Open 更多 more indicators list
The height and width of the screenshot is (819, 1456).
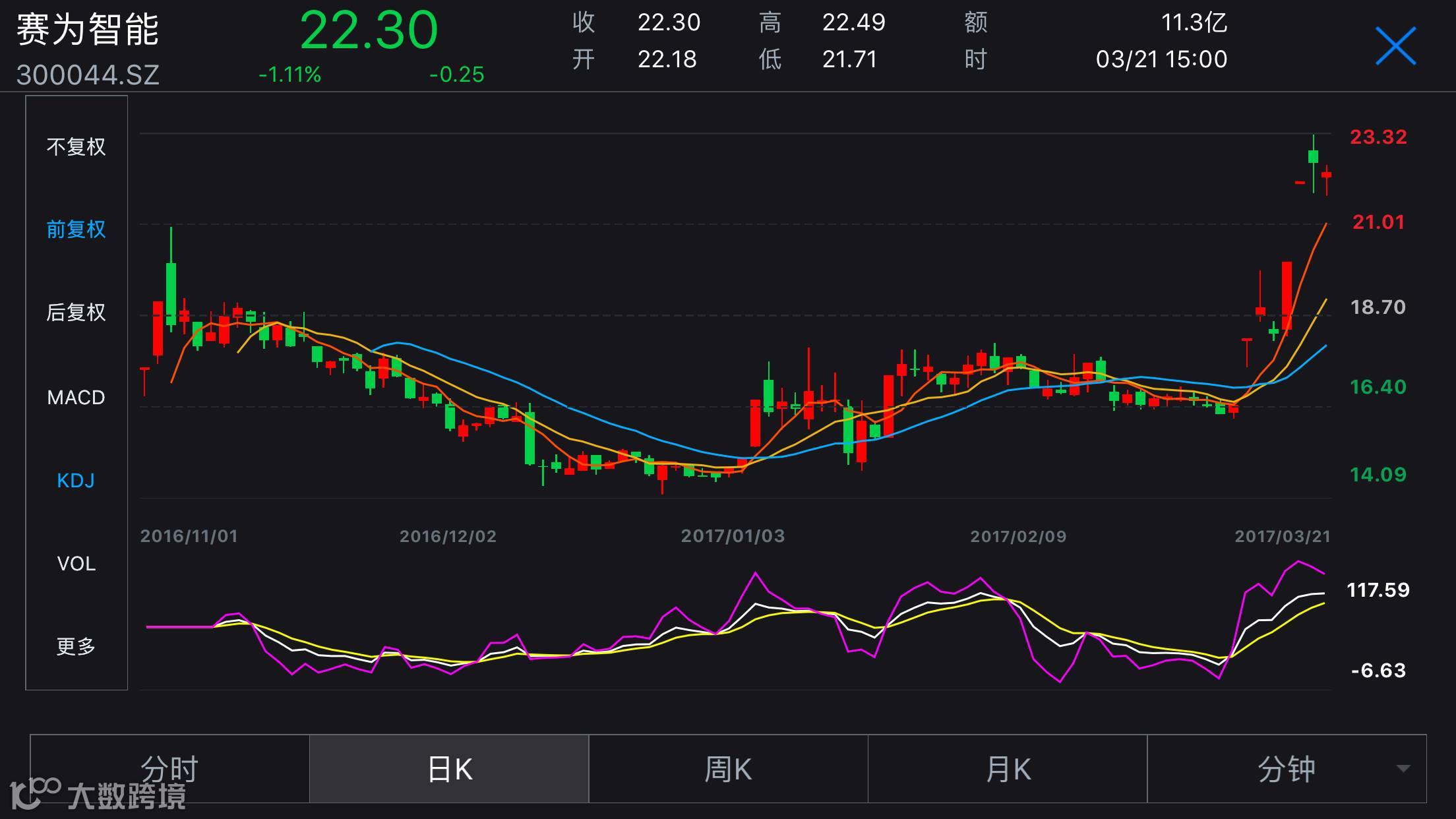76,646
